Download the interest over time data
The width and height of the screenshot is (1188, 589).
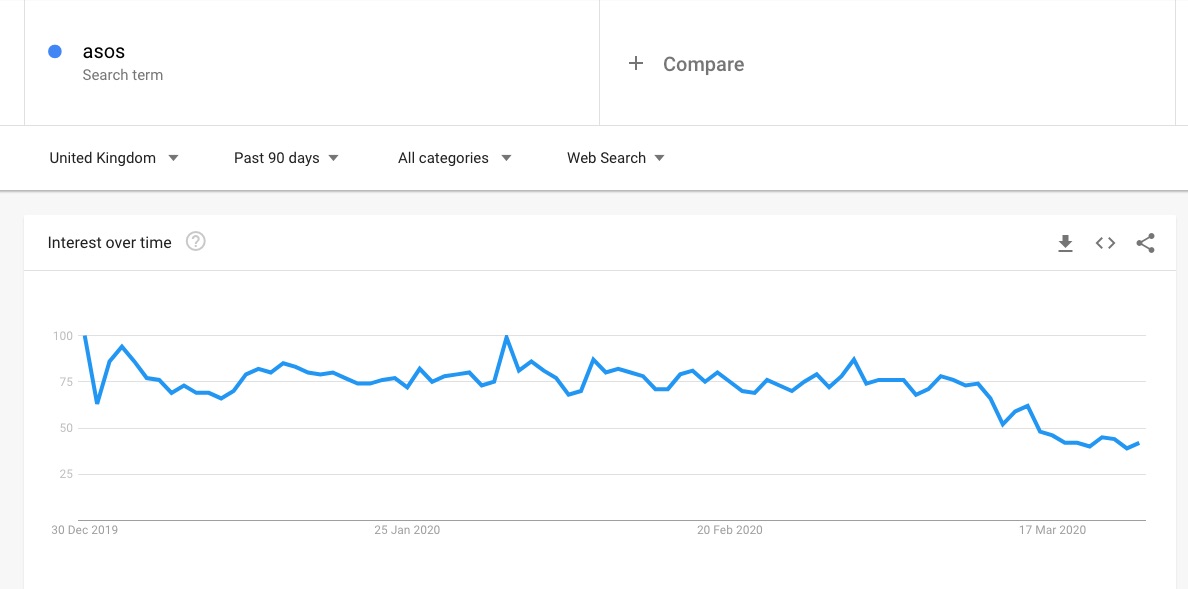(x=1065, y=243)
